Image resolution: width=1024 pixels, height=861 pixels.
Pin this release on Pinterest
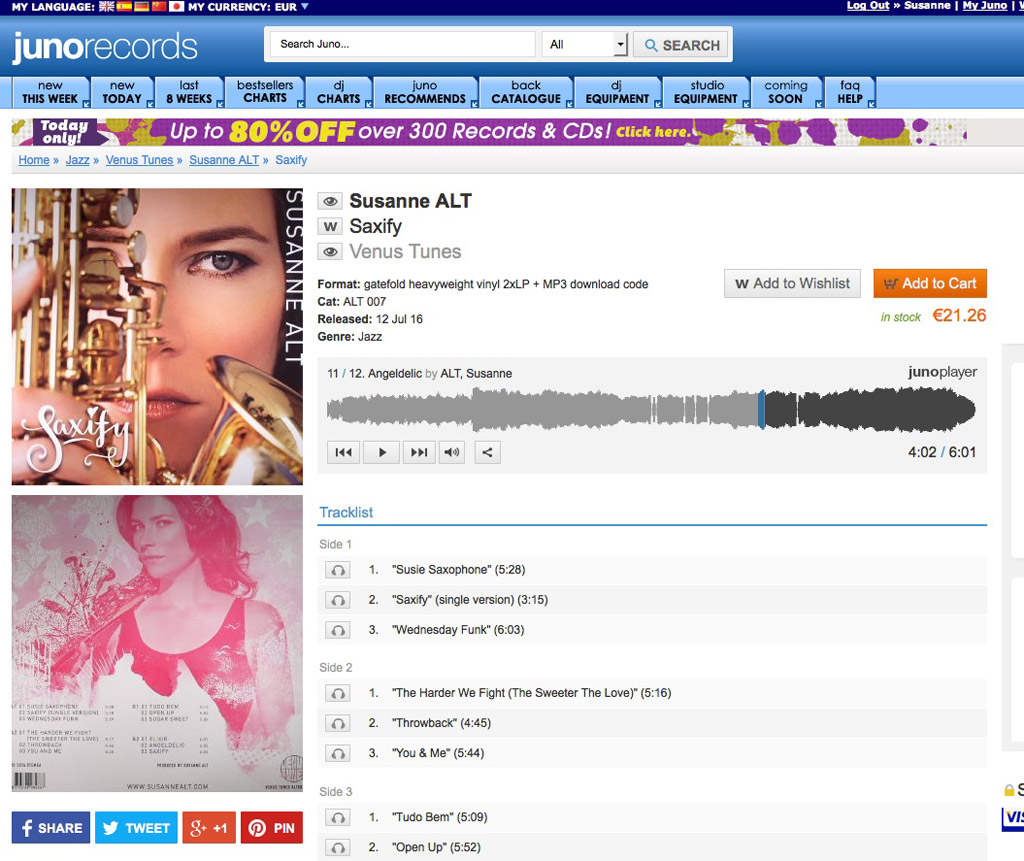pos(272,828)
